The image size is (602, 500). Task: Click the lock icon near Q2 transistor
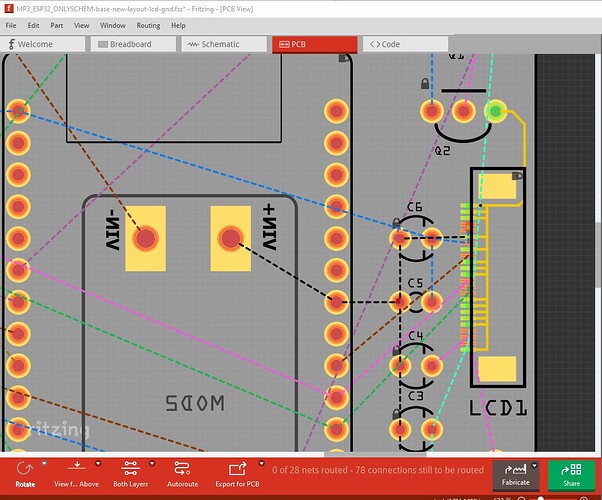pos(425,83)
